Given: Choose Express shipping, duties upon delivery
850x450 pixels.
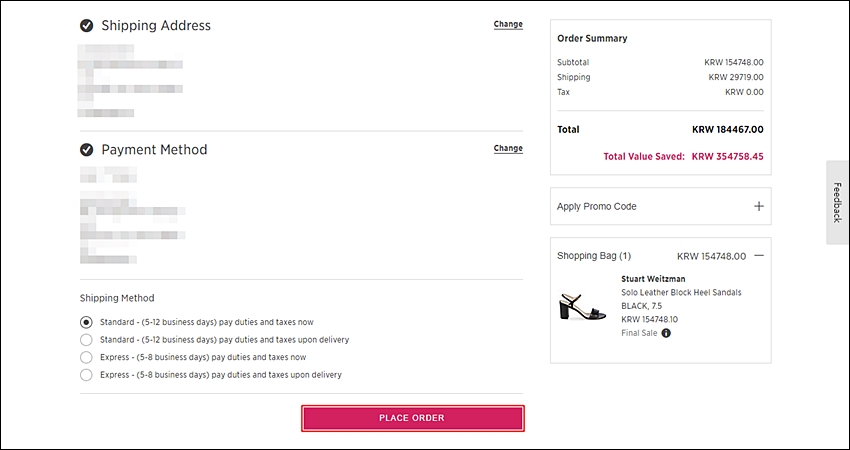Looking at the screenshot, I should [86, 375].
